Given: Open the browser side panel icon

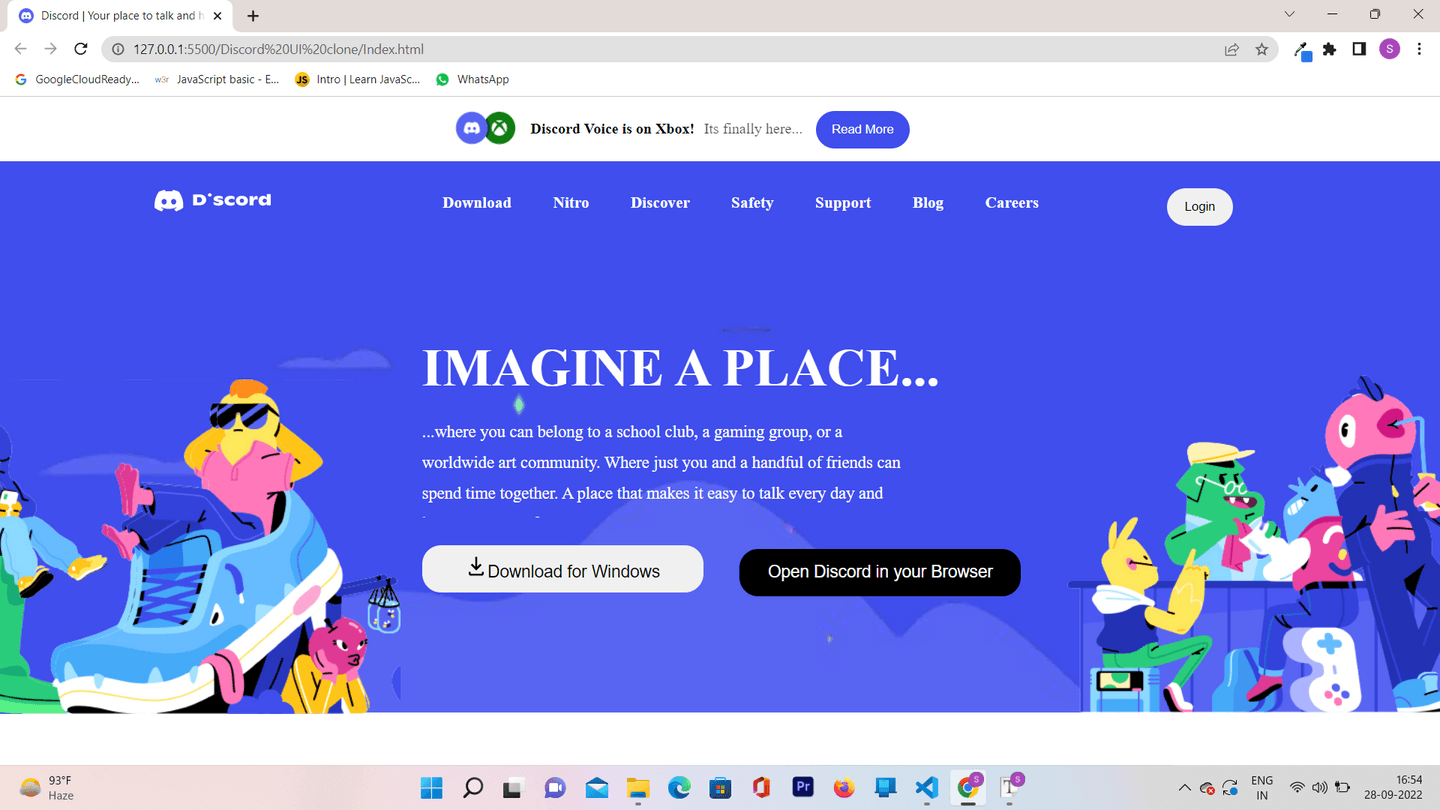Looking at the screenshot, I should [x=1359, y=49].
